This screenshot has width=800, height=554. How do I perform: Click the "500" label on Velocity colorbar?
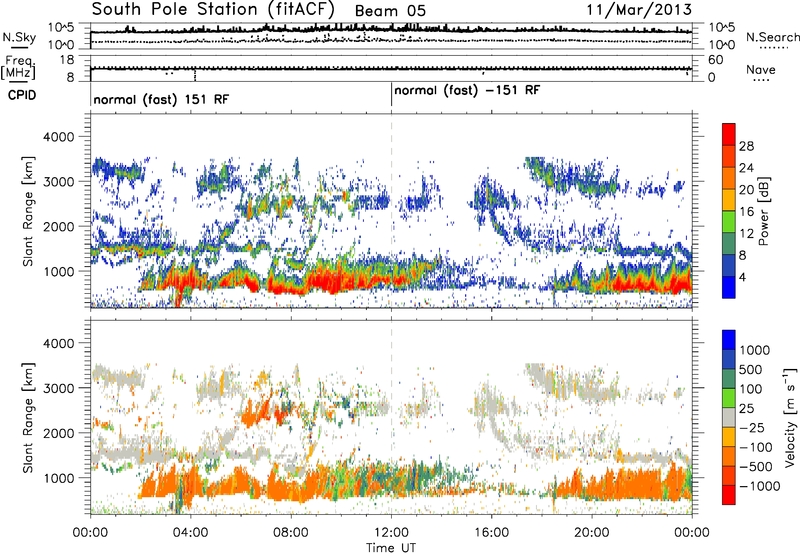pos(751,369)
